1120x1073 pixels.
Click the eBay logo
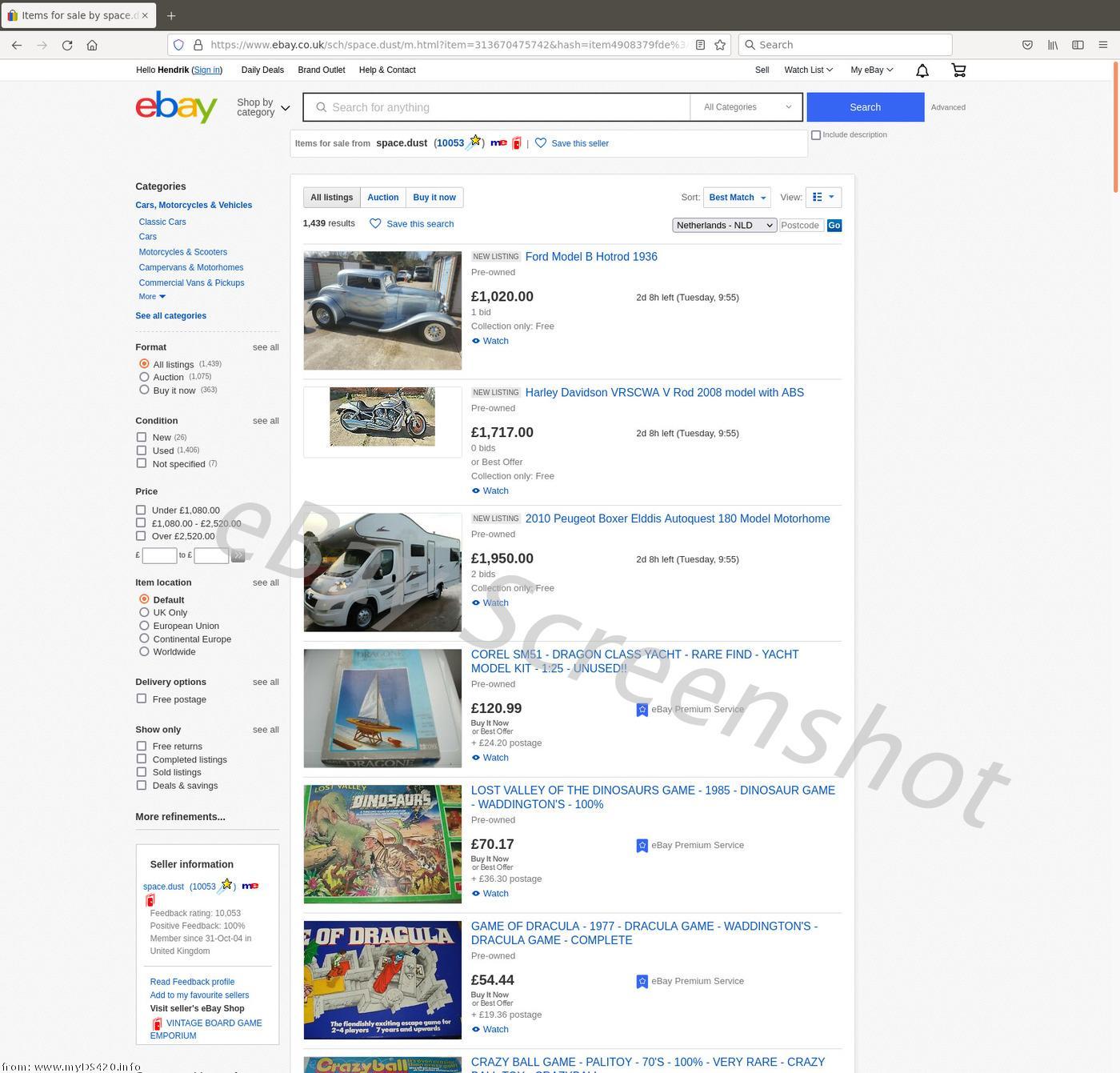(x=176, y=107)
